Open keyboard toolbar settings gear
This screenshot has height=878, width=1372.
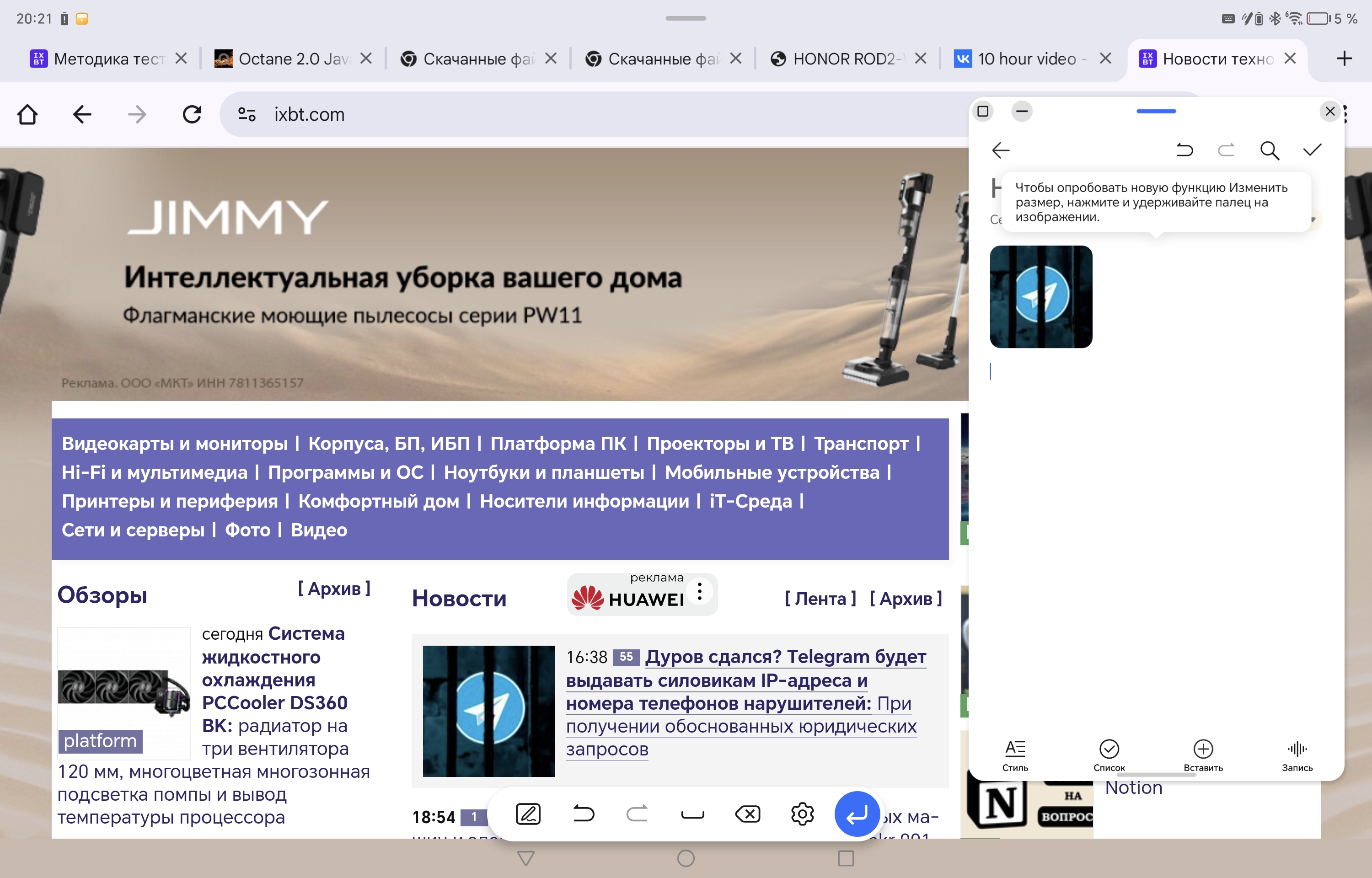point(802,814)
